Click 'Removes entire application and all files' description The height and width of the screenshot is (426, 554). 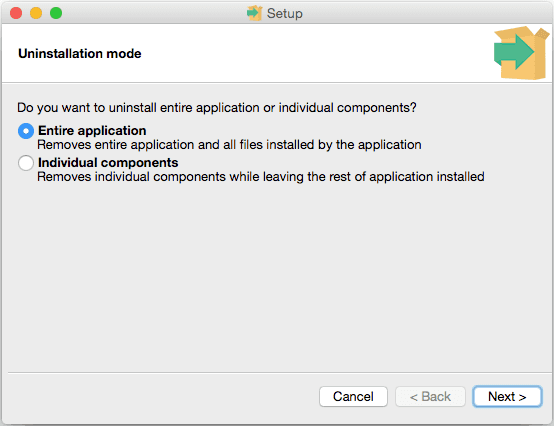[x=229, y=145]
